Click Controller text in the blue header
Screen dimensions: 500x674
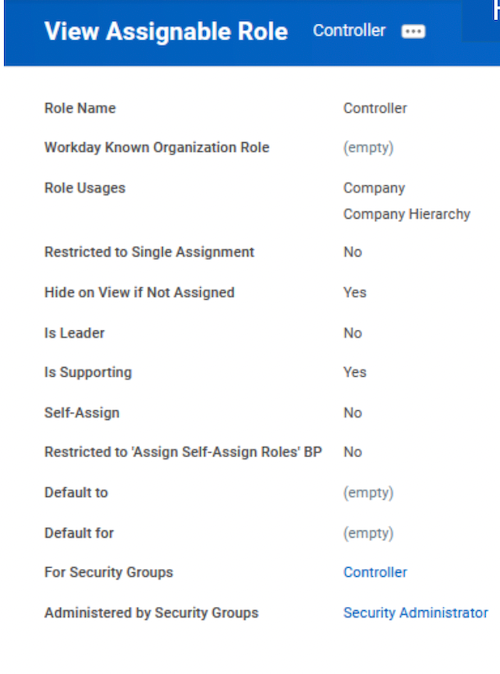(x=349, y=31)
